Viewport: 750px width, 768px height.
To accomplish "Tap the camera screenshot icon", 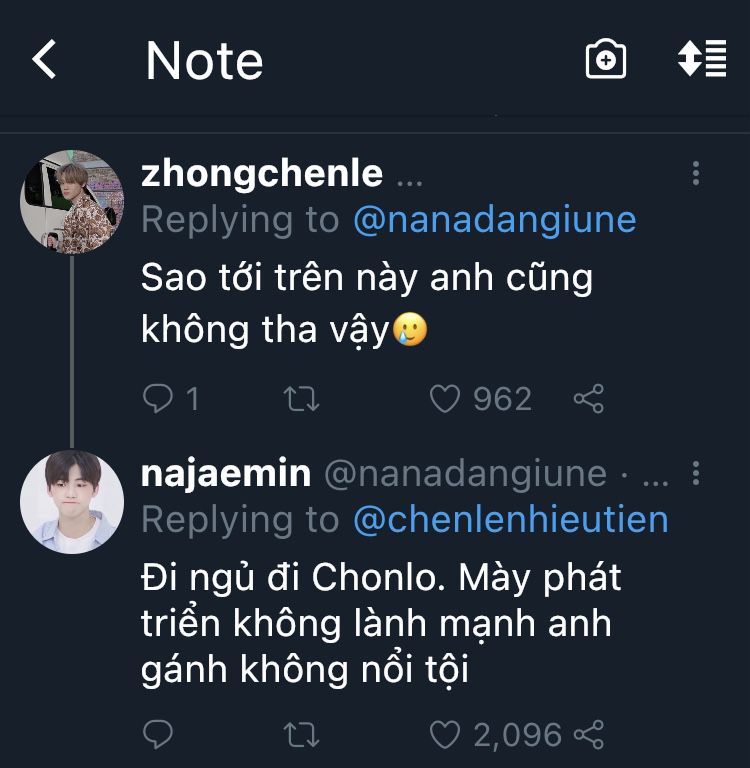I will point(605,60).
